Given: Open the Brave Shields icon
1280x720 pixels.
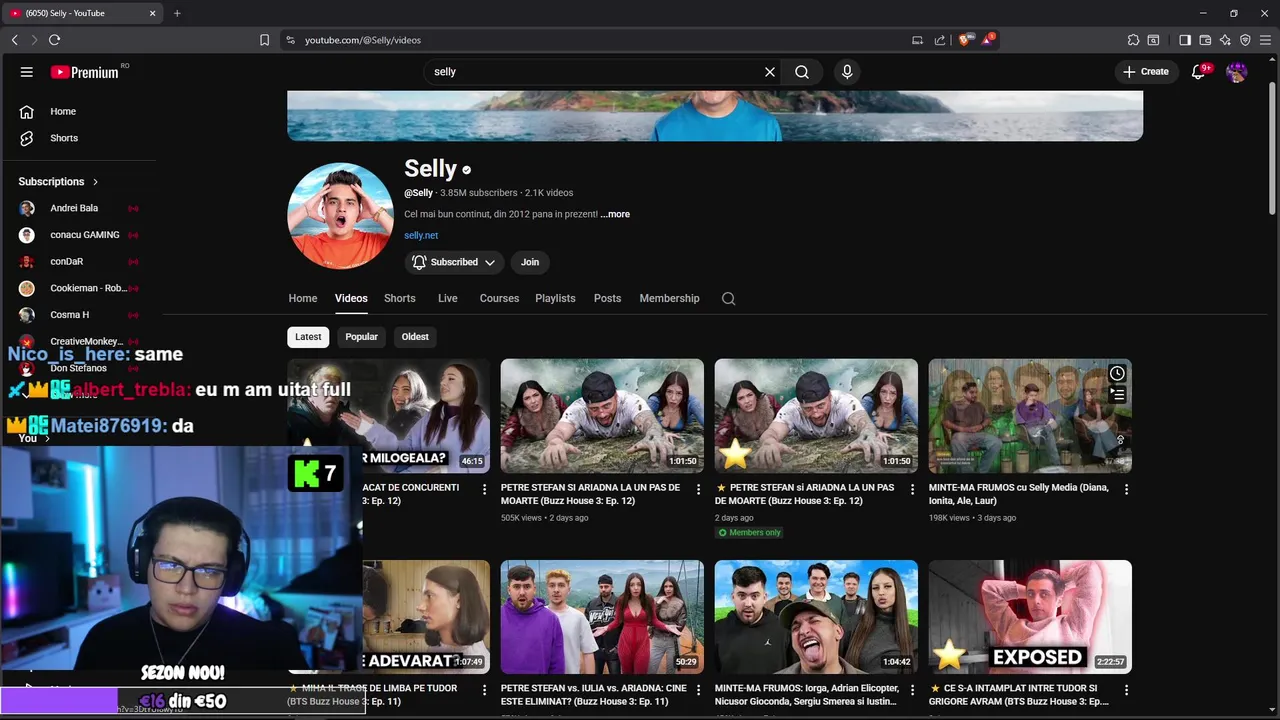Looking at the screenshot, I should pyautogui.click(x=965, y=40).
